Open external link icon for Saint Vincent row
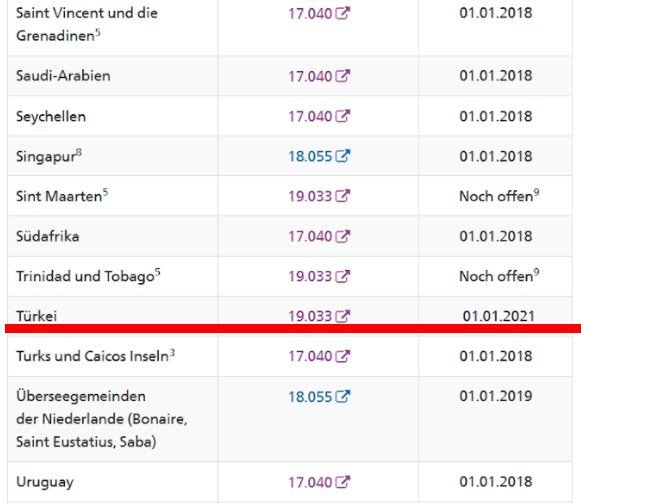The width and height of the screenshot is (670, 503). click(x=343, y=13)
